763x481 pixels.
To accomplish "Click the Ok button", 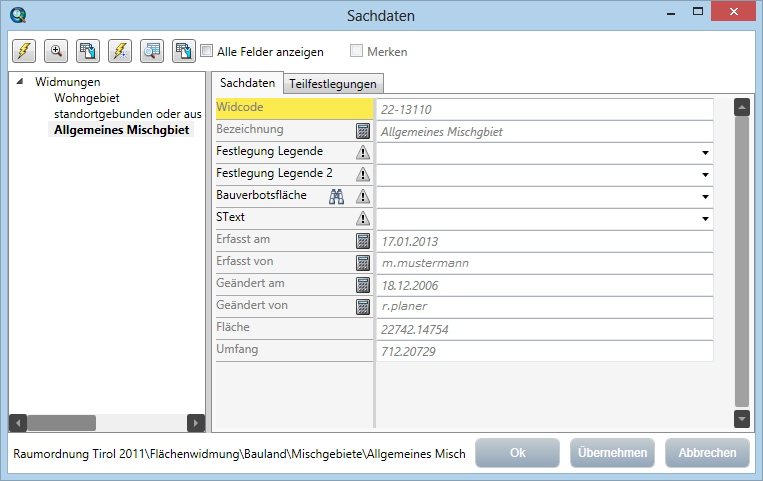I will [517, 453].
